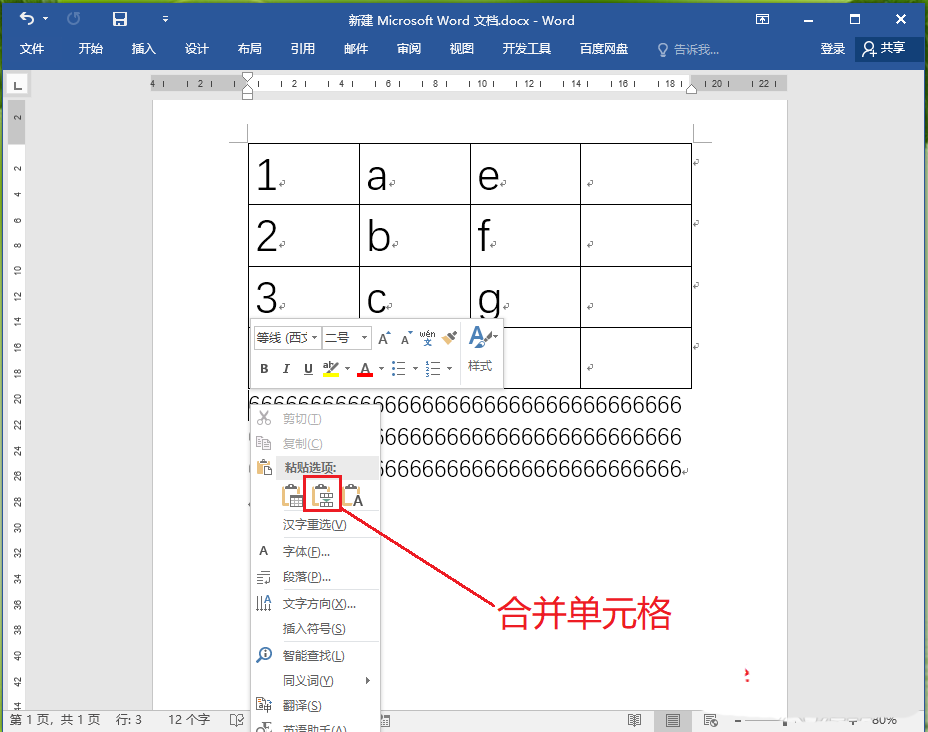
Task: Click 复制 in the context menu
Action: (315, 443)
